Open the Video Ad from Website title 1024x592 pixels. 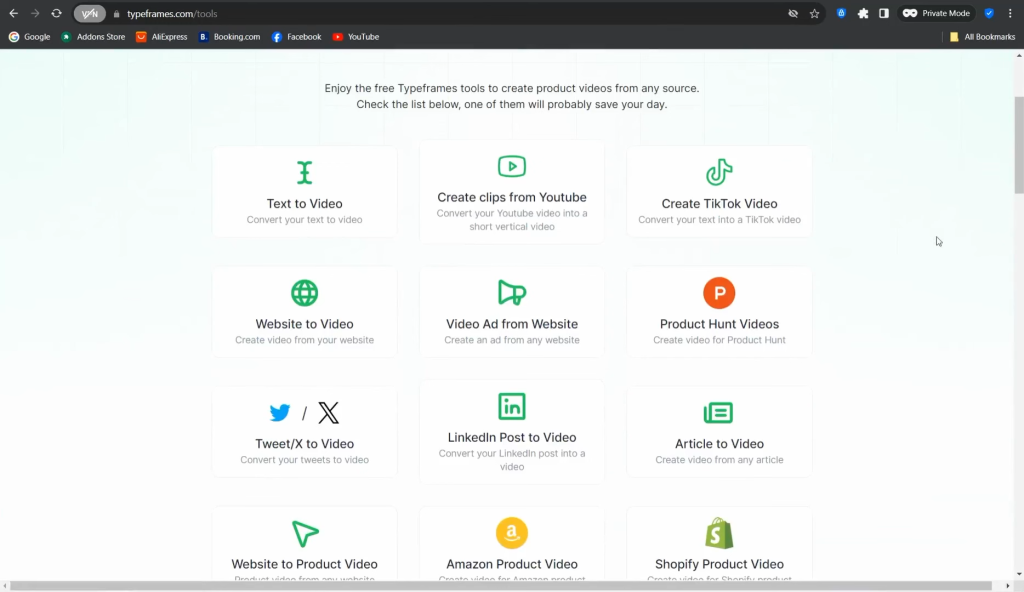coord(512,323)
